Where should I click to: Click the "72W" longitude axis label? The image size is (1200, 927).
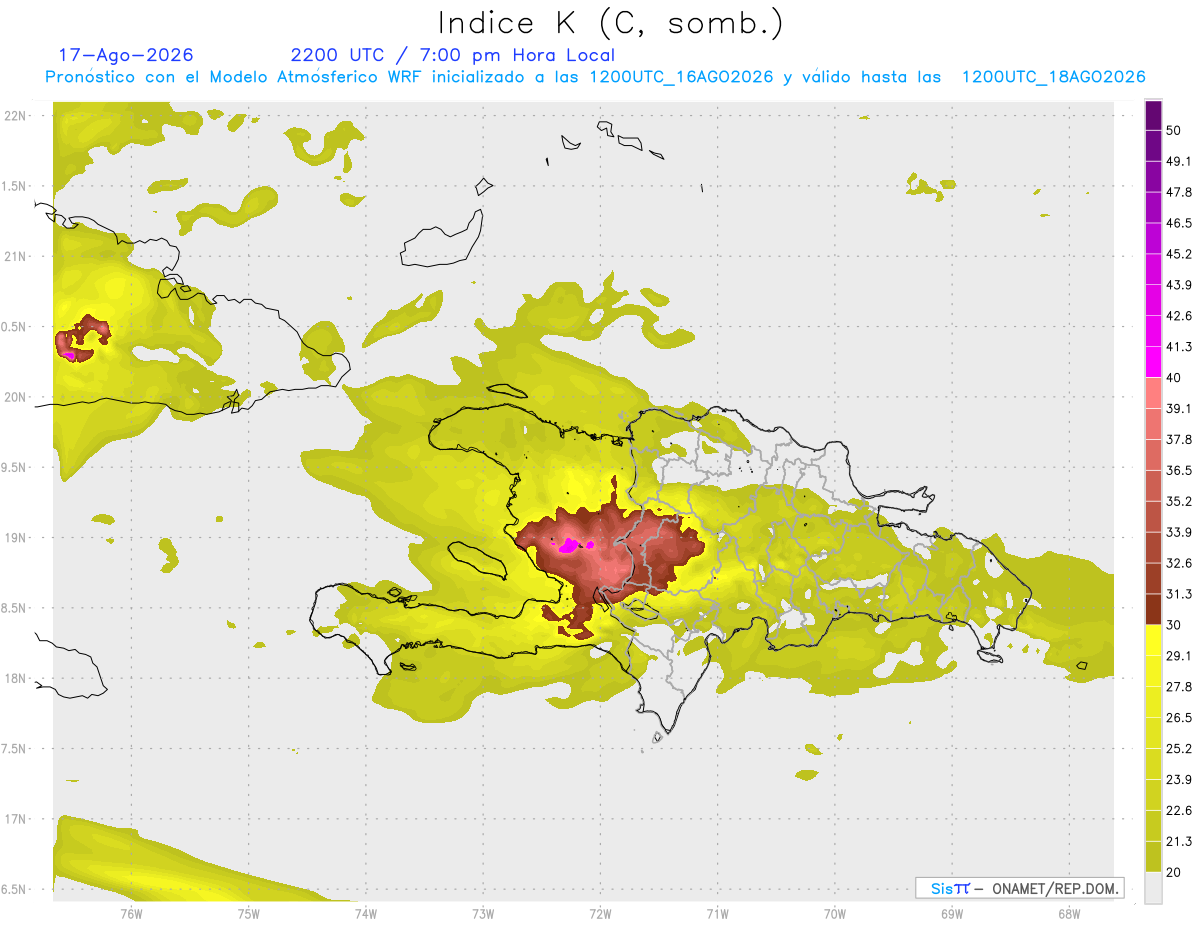click(x=600, y=914)
